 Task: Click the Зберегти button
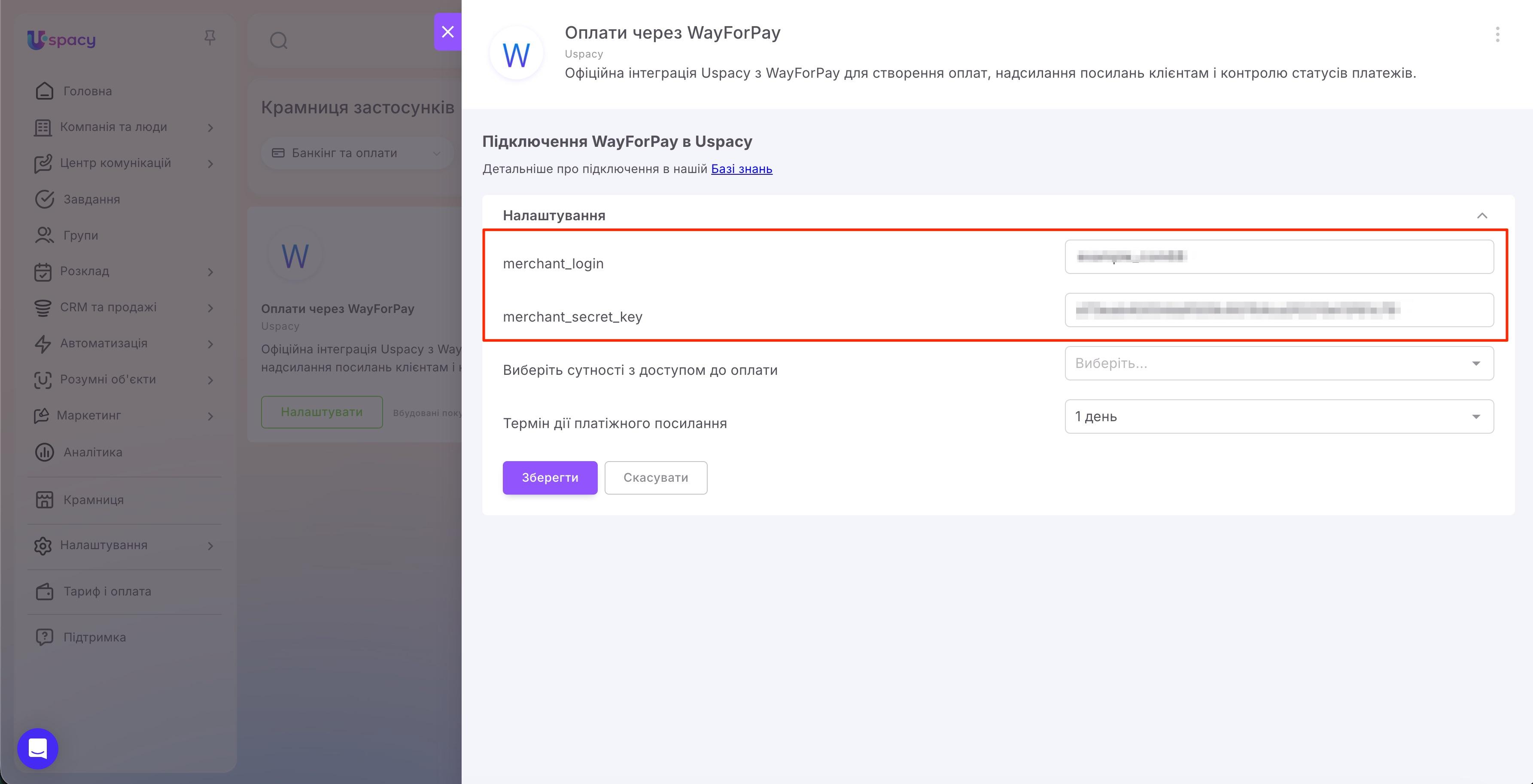click(550, 478)
